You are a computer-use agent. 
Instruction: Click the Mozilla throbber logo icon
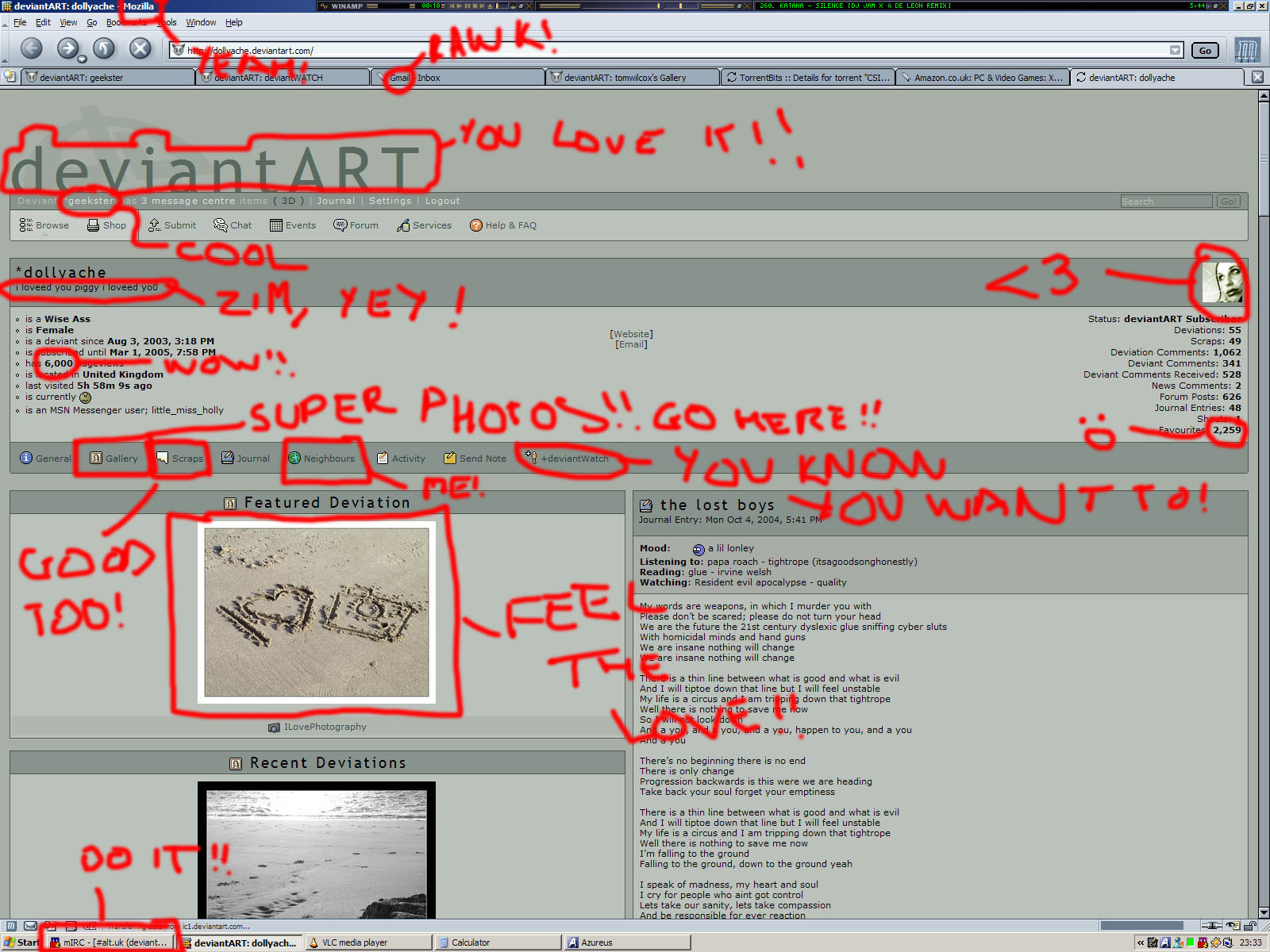(x=1247, y=50)
